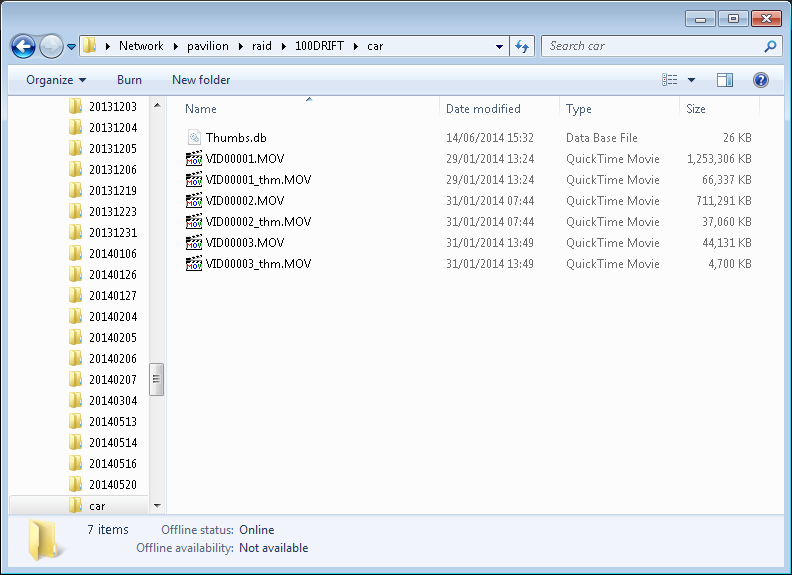The image size is (792, 575).
Task: Click folder icon of 20140207
Action: pyautogui.click(x=75, y=379)
